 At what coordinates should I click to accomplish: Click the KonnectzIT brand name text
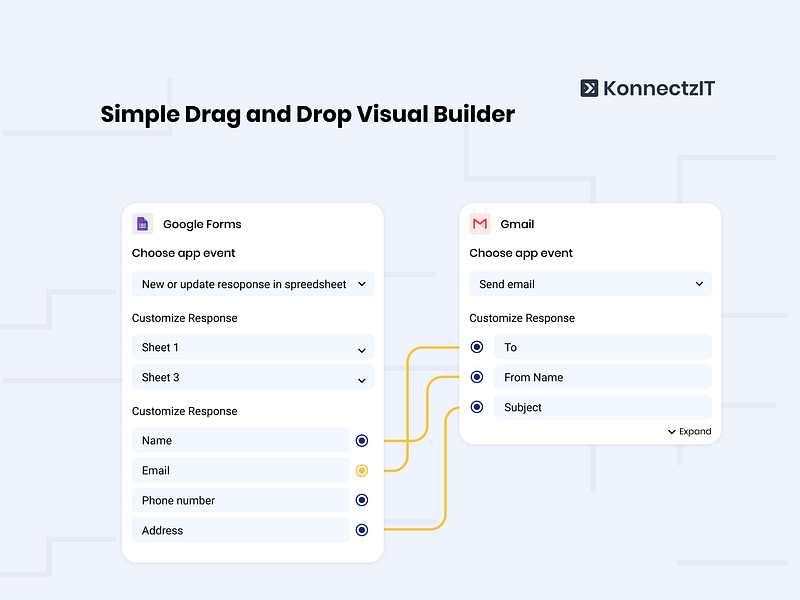tap(659, 88)
